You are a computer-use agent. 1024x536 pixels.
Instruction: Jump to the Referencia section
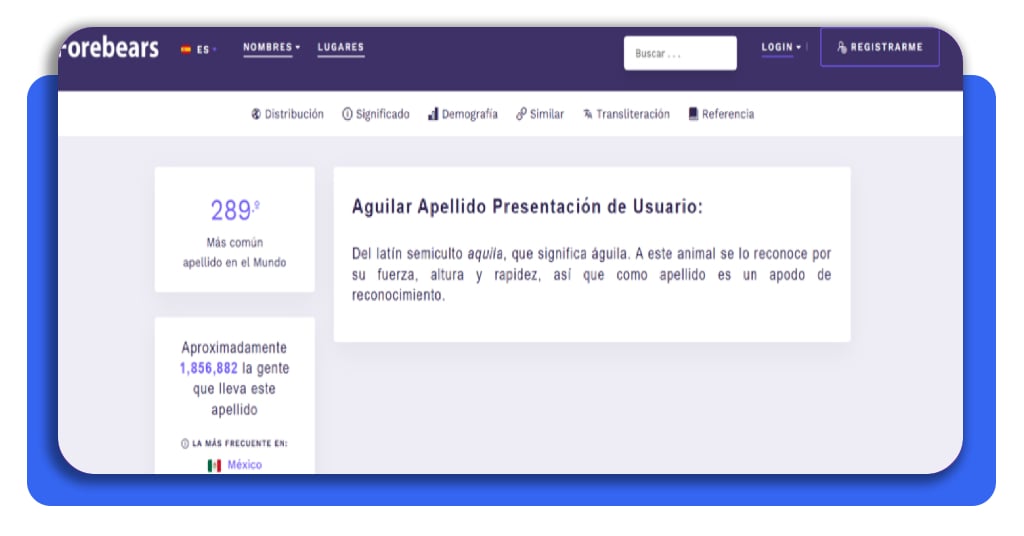721,114
